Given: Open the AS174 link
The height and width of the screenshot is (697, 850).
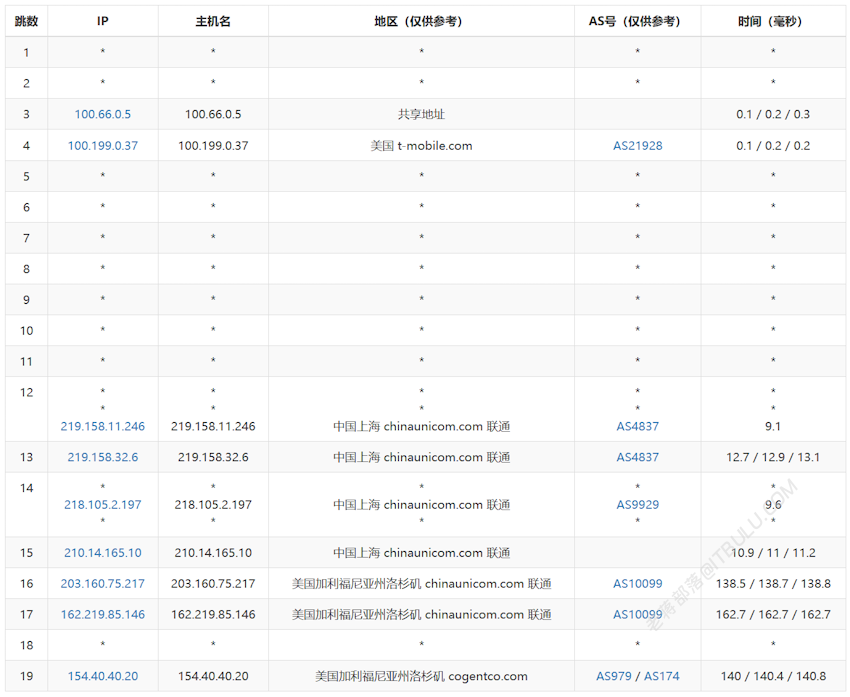Looking at the screenshot, I should tap(661, 677).
